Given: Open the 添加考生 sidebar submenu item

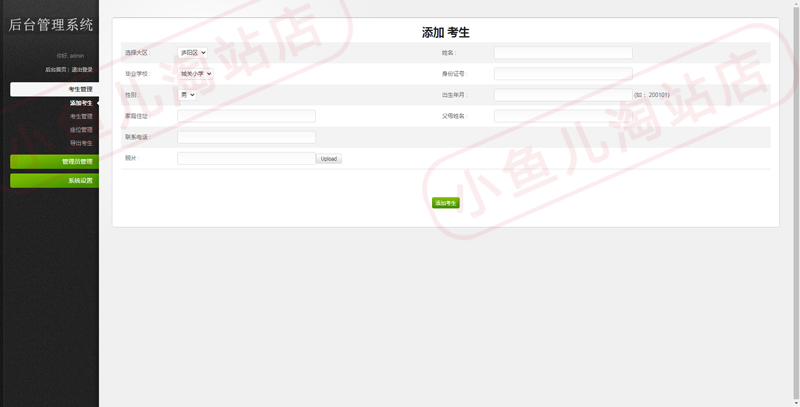Looking at the screenshot, I should [x=81, y=103].
